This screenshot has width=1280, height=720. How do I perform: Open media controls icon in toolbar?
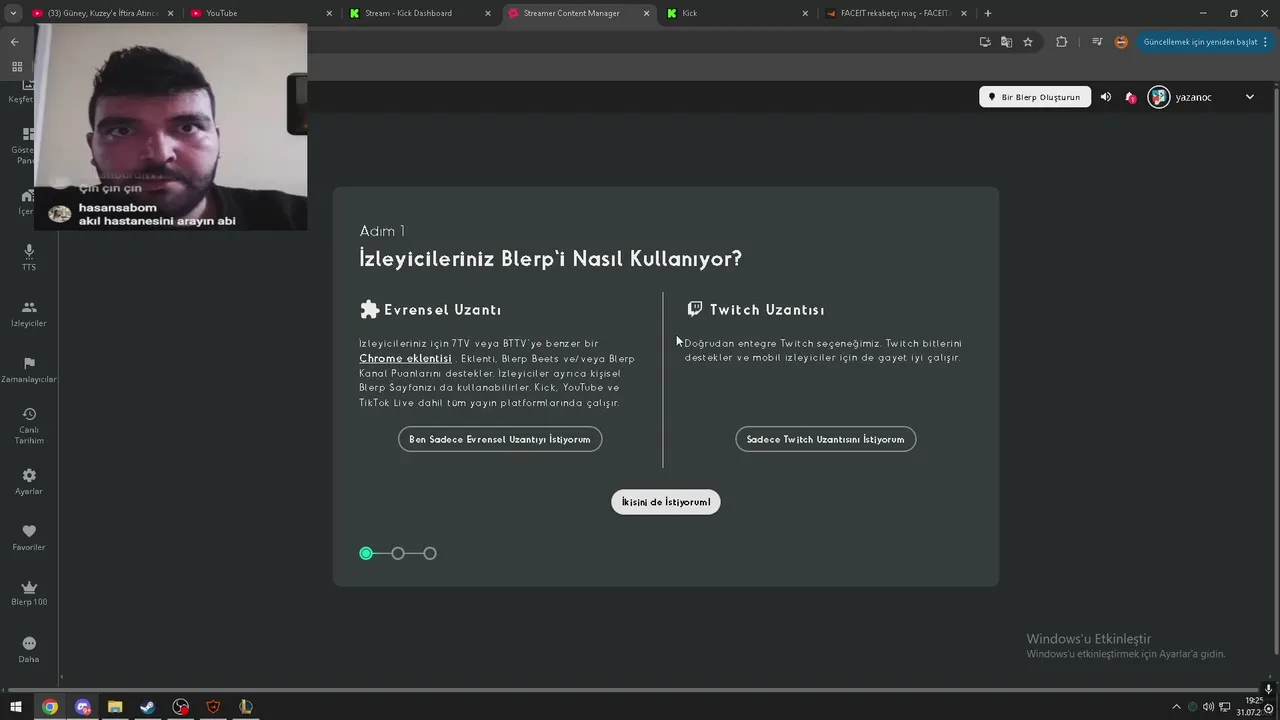(1097, 42)
